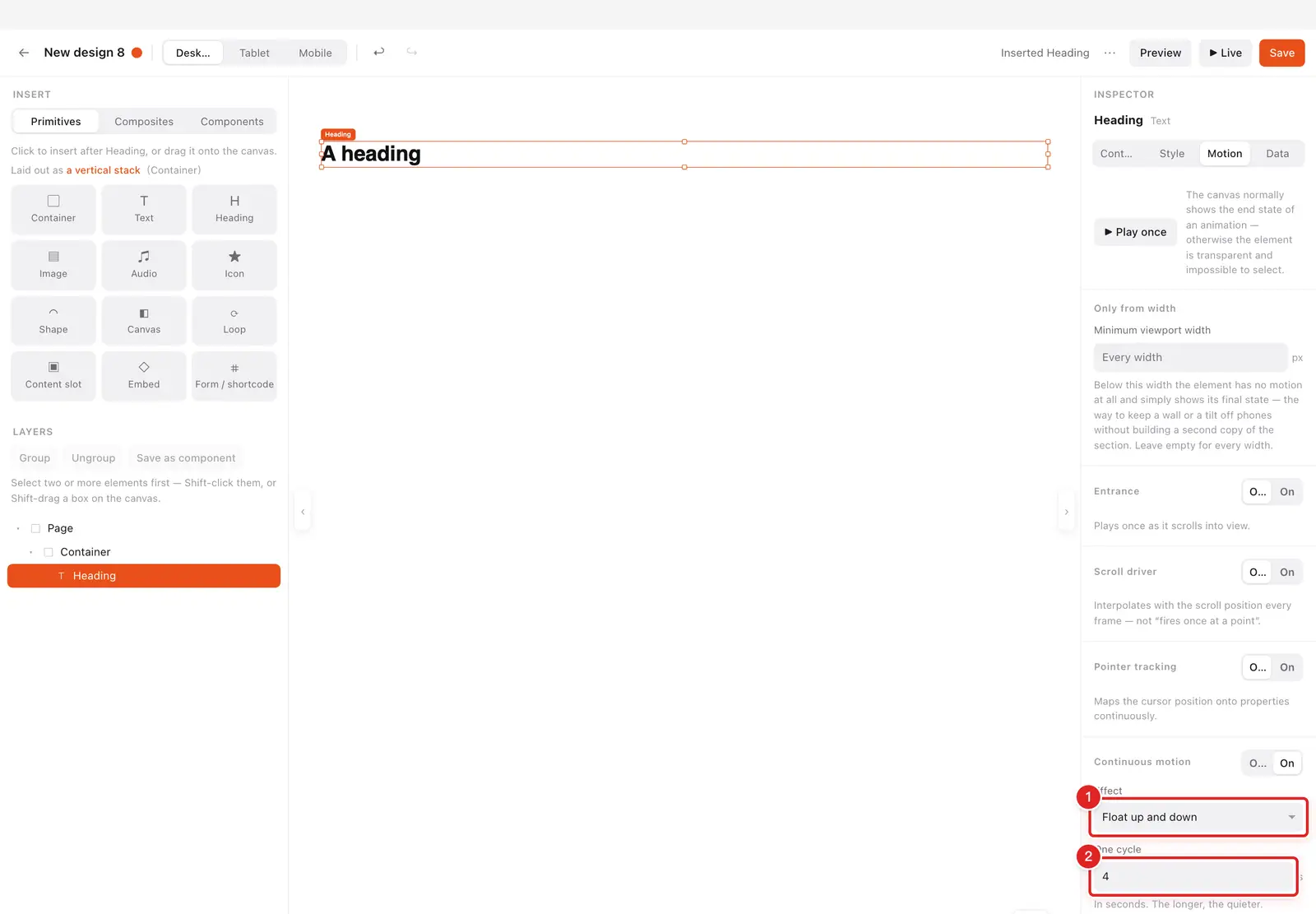Image resolution: width=1316 pixels, height=914 pixels.
Task: Open the Style inspector tab
Action: (1172, 154)
